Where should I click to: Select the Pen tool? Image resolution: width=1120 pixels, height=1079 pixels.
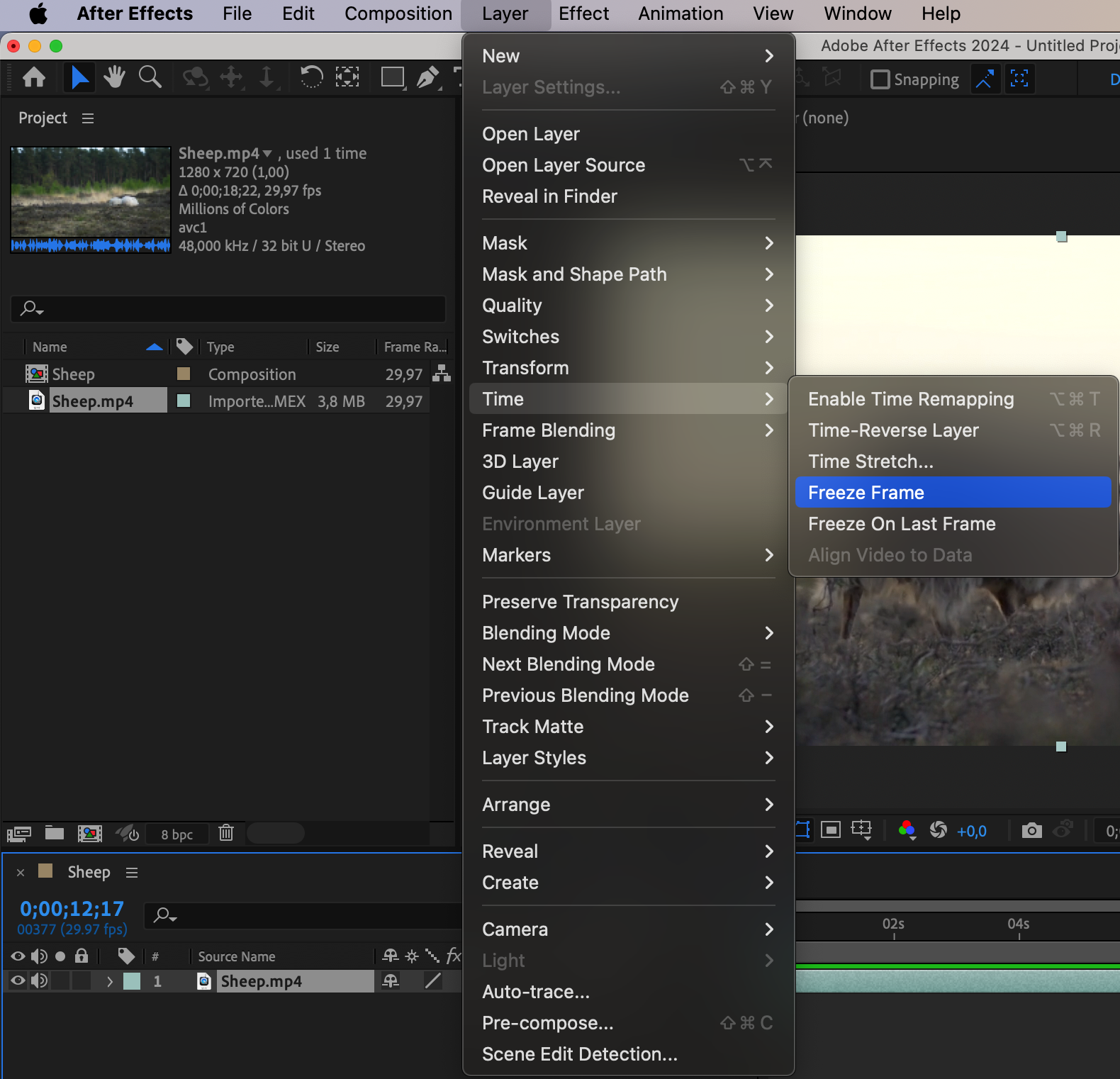click(x=427, y=77)
